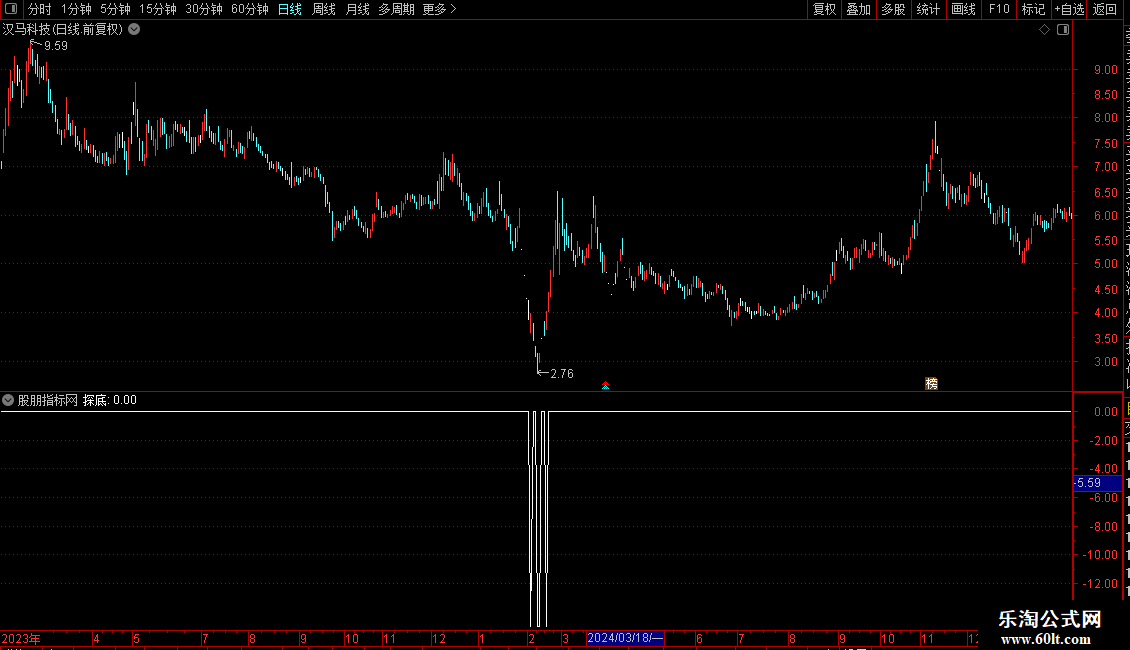Click the panel layout icon at top-left

11,9
